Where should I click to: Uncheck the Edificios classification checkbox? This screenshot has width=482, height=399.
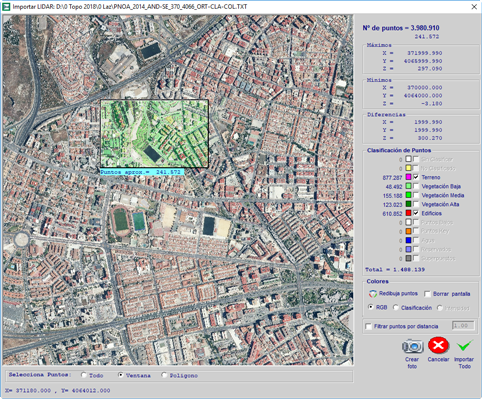[416, 213]
